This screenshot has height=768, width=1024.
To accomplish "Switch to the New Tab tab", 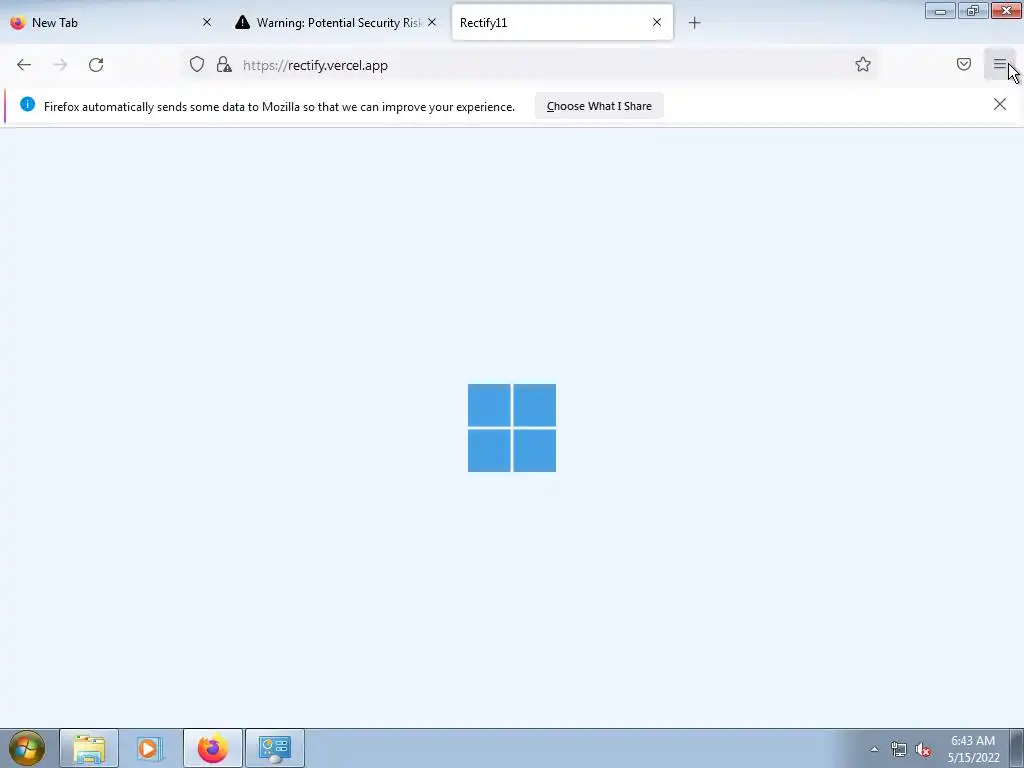I will tap(112, 22).
